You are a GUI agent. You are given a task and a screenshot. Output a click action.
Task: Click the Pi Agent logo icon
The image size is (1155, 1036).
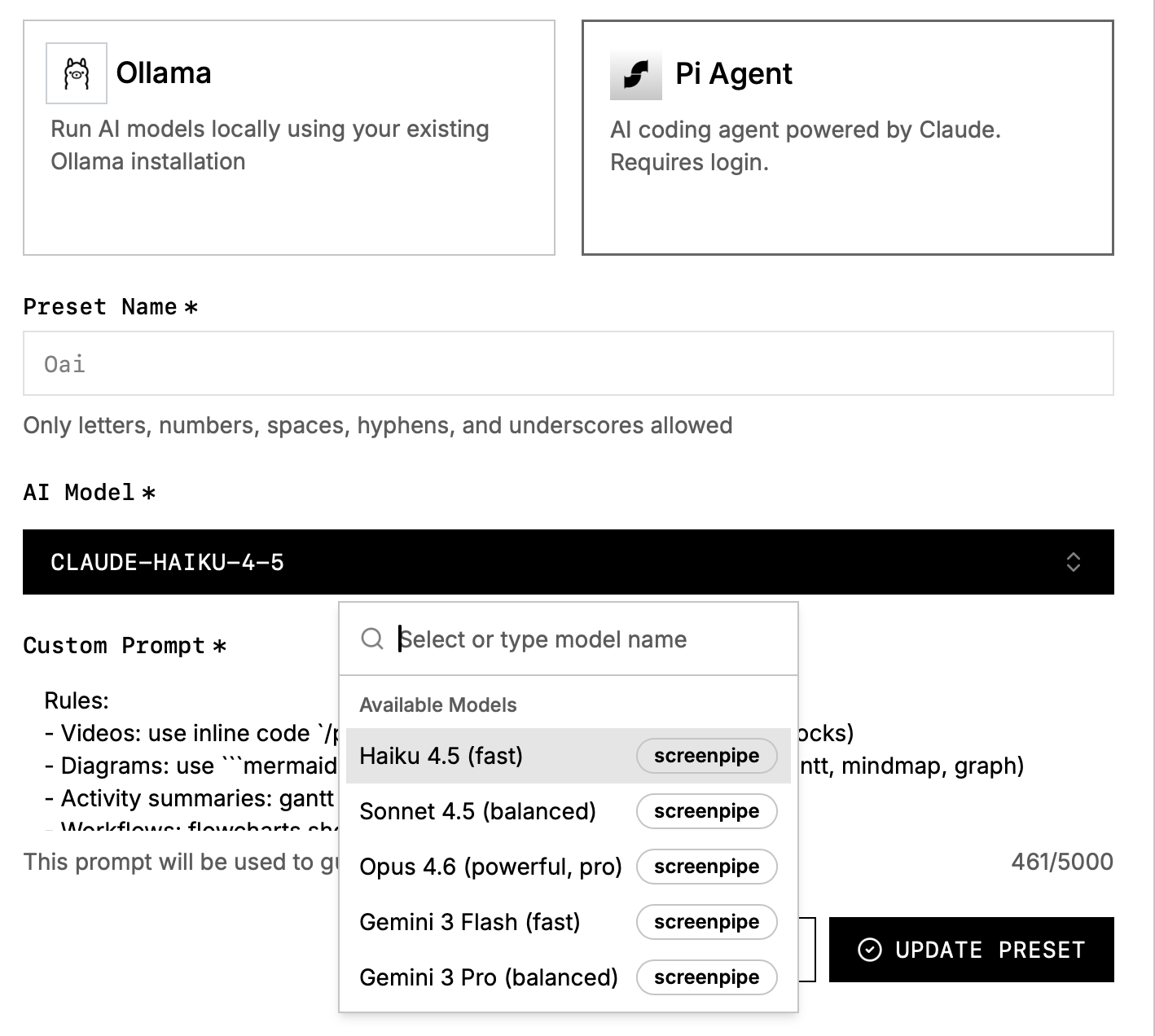tap(635, 74)
